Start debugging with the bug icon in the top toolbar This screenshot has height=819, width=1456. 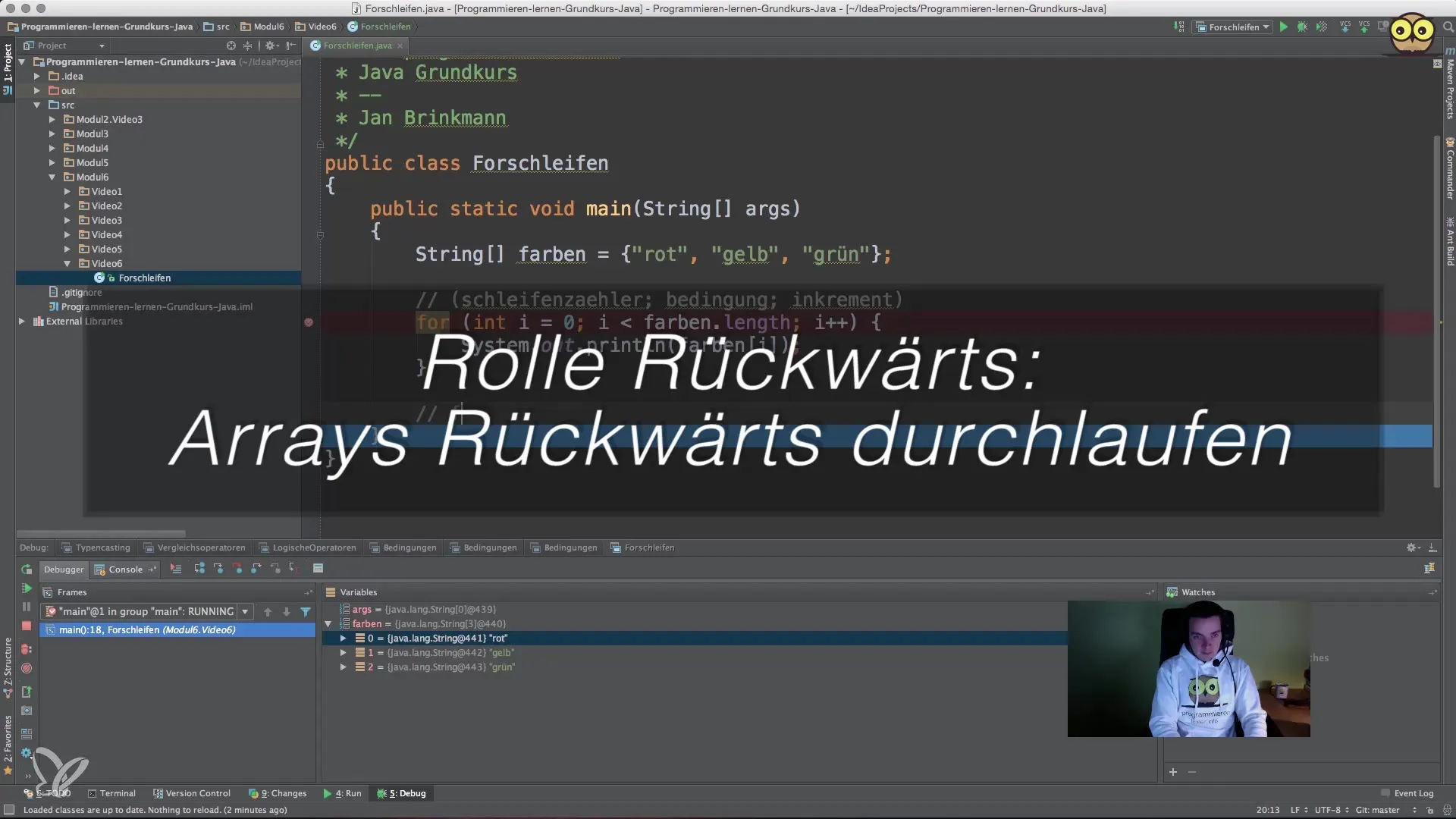1302,27
